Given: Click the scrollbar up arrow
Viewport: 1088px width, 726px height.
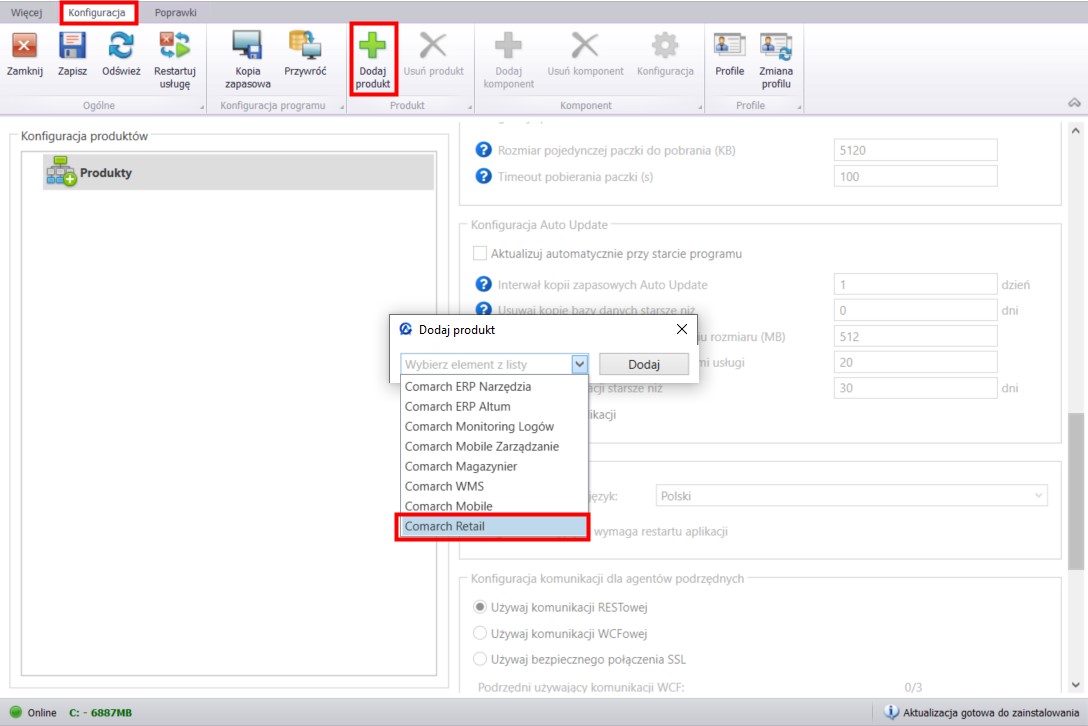Looking at the screenshot, I should pyautogui.click(x=1075, y=130).
